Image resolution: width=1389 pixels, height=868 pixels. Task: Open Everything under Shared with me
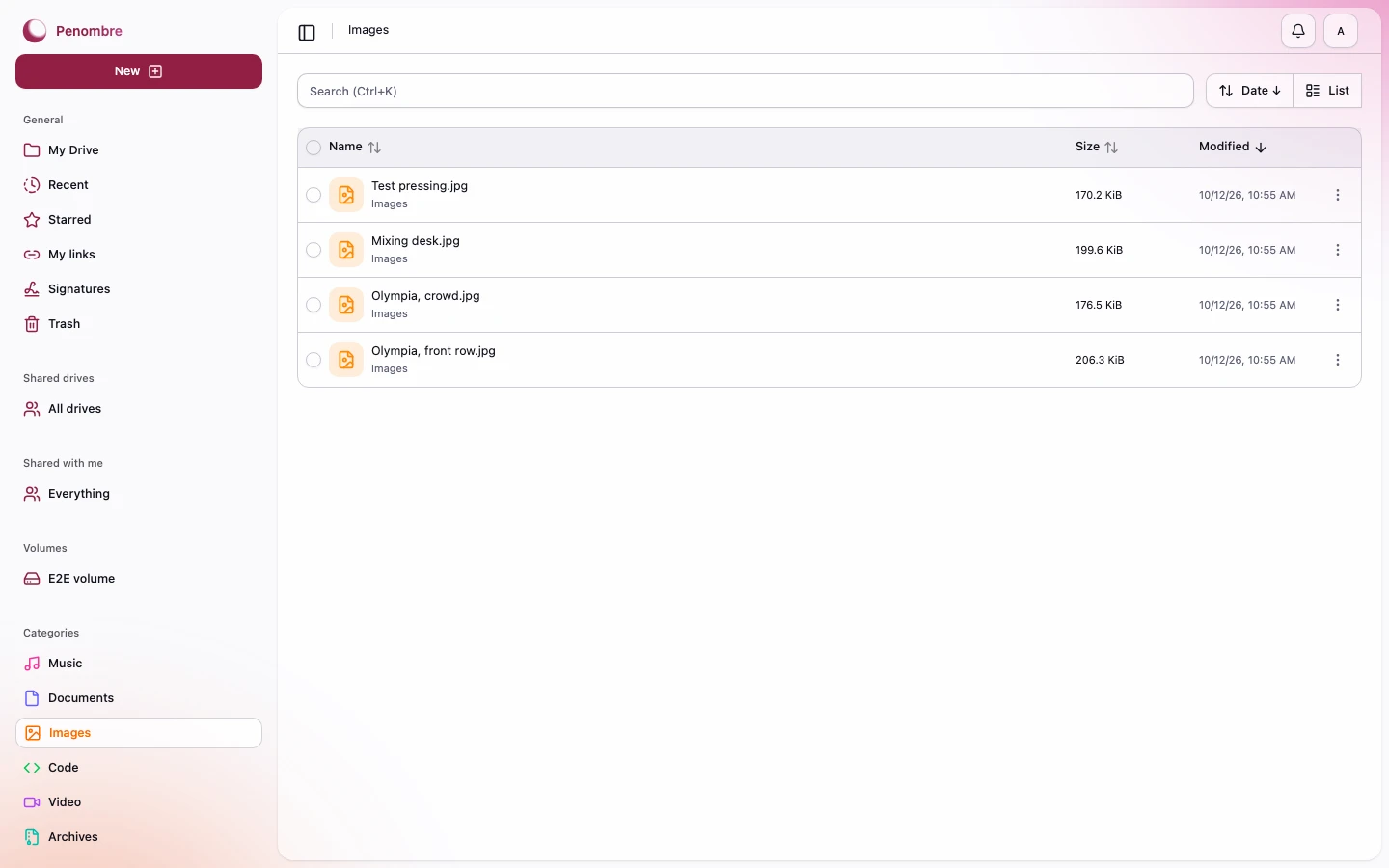click(139, 494)
